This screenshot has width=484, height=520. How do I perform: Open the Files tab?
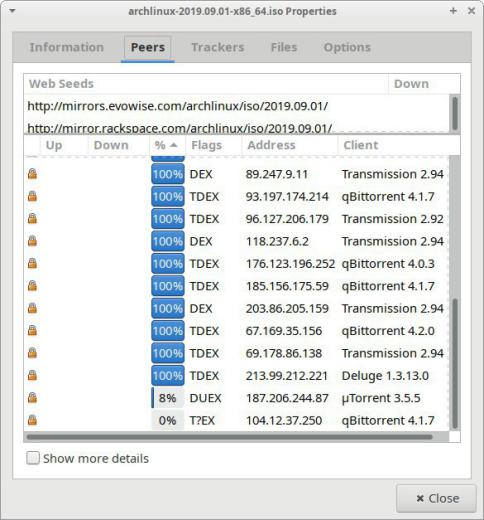point(284,47)
